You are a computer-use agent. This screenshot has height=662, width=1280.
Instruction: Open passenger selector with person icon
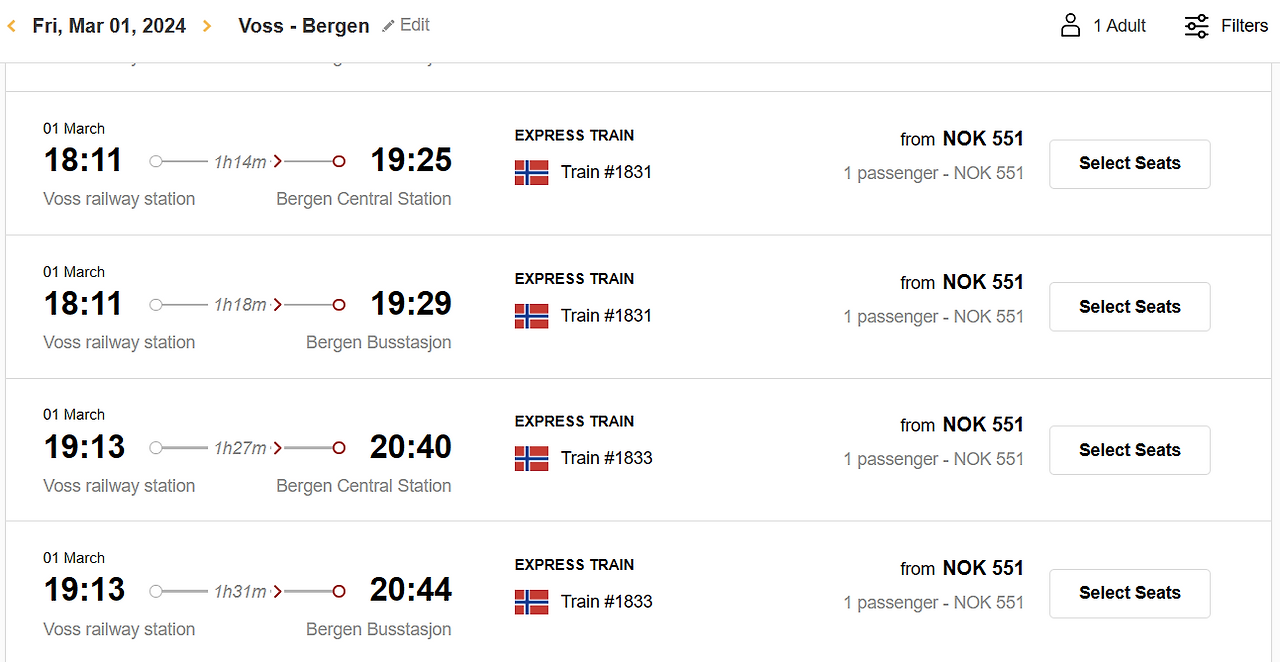1071,25
